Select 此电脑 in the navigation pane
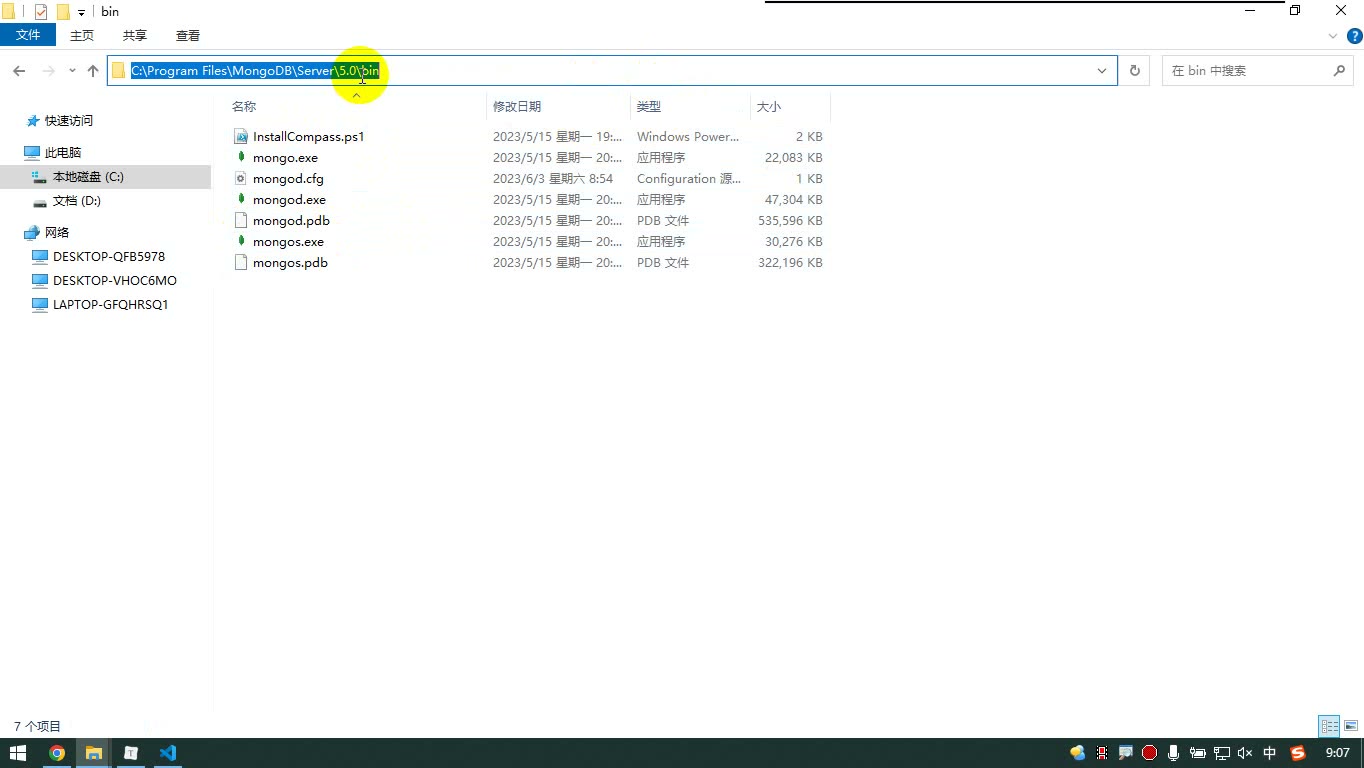The height and width of the screenshot is (768, 1364). pos(62,153)
